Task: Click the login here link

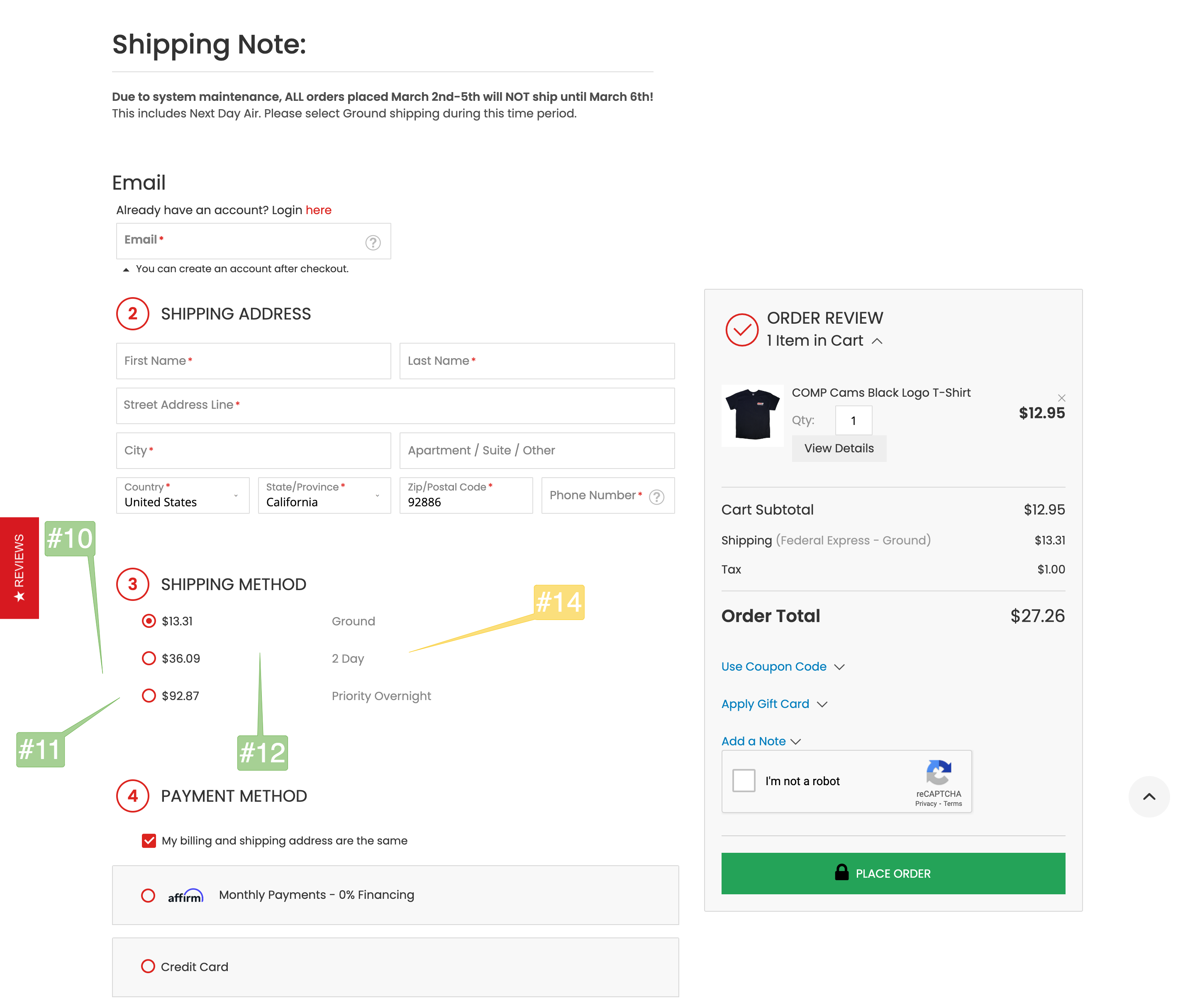Action: (318, 210)
